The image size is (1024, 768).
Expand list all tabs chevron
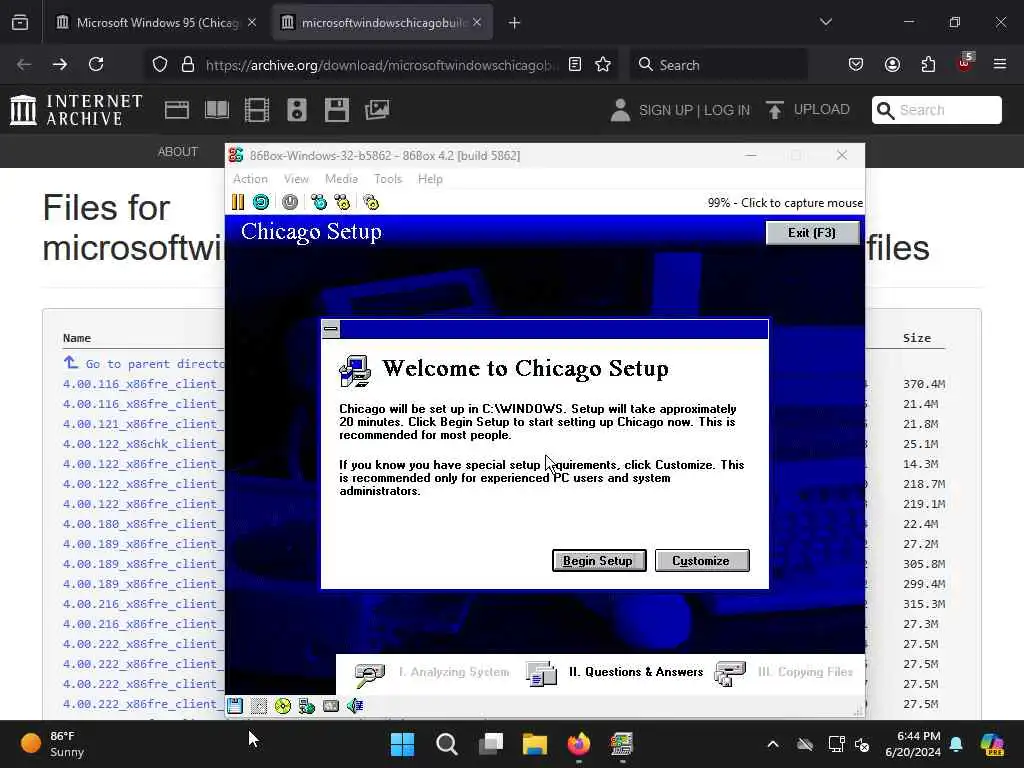(x=825, y=22)
